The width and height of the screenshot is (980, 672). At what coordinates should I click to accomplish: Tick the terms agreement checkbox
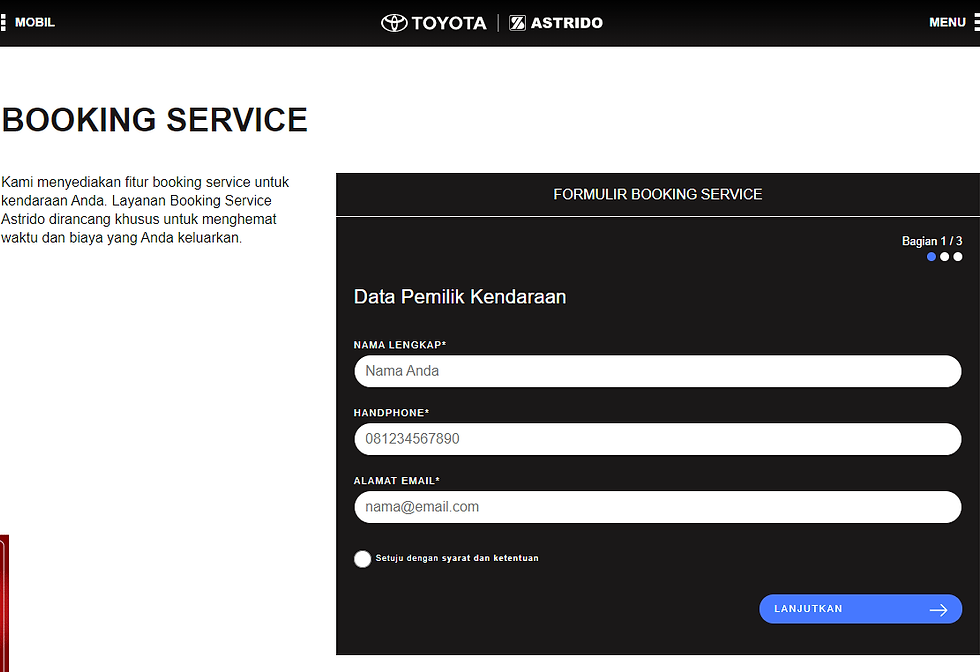point(363,559)
